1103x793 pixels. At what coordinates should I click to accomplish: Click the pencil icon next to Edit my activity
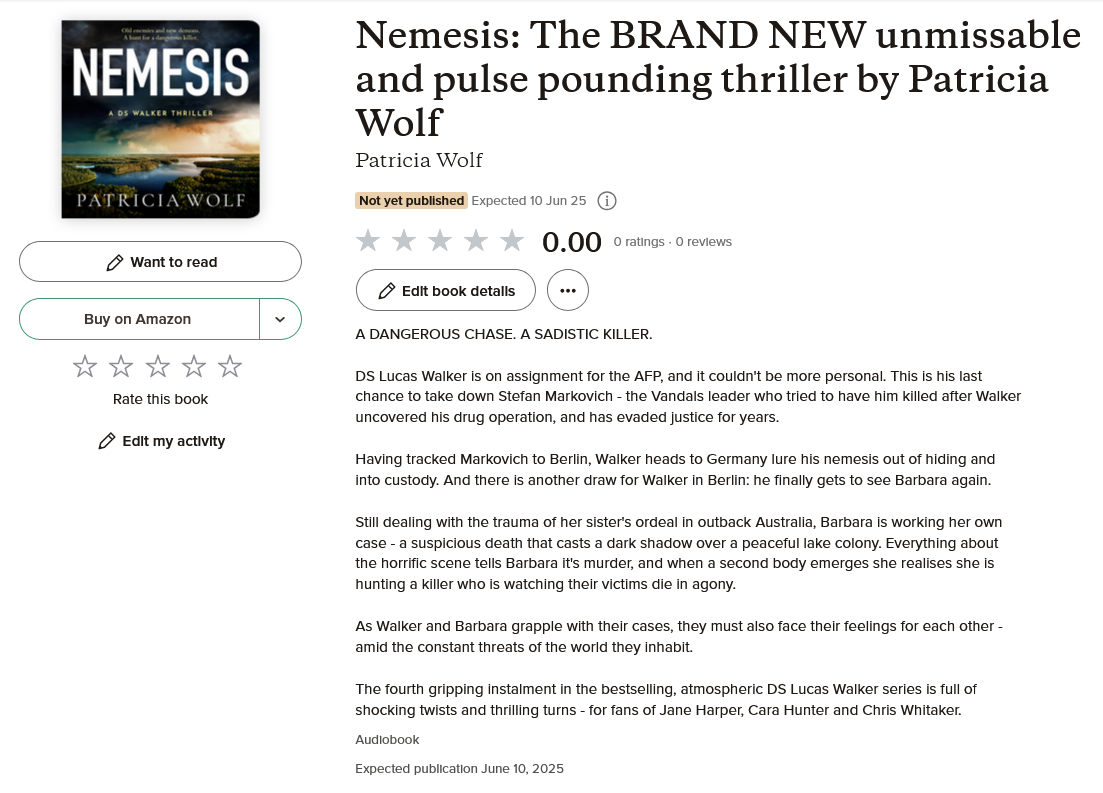107,440
